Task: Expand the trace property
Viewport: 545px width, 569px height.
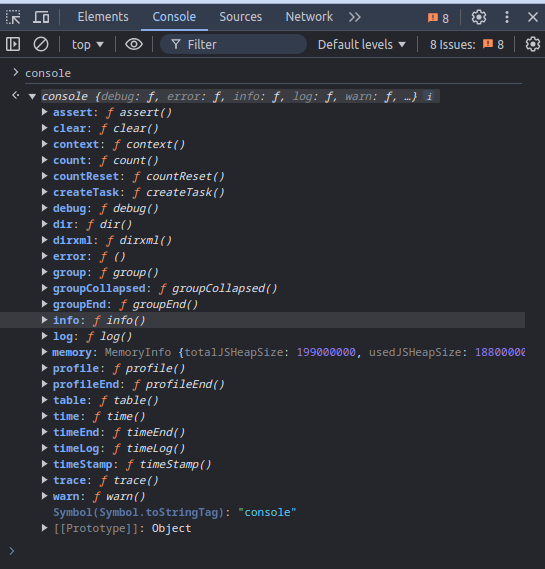Action: click(x=45, y=480)
